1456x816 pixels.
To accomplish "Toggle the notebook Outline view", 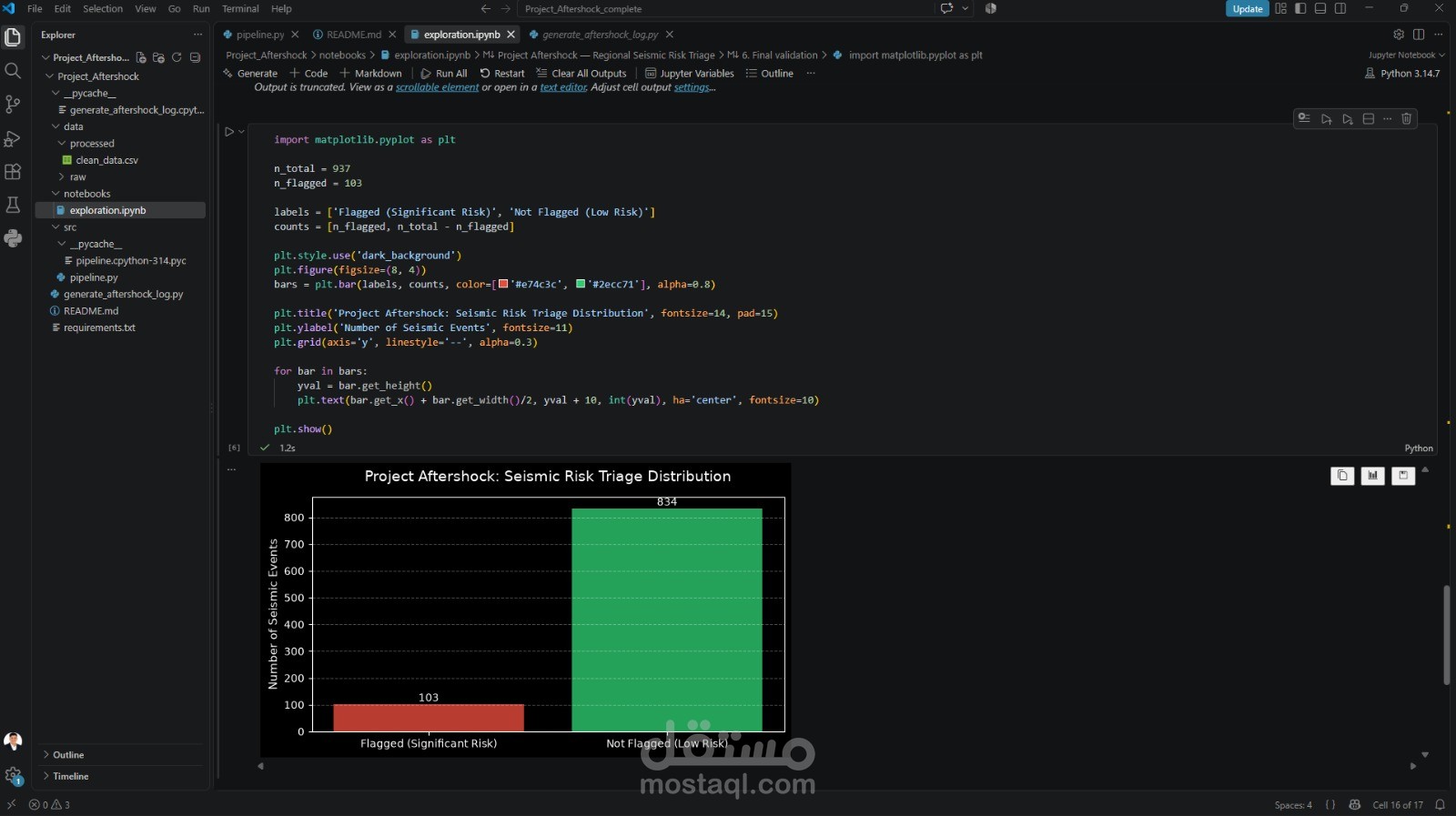I will click(769, 74).
